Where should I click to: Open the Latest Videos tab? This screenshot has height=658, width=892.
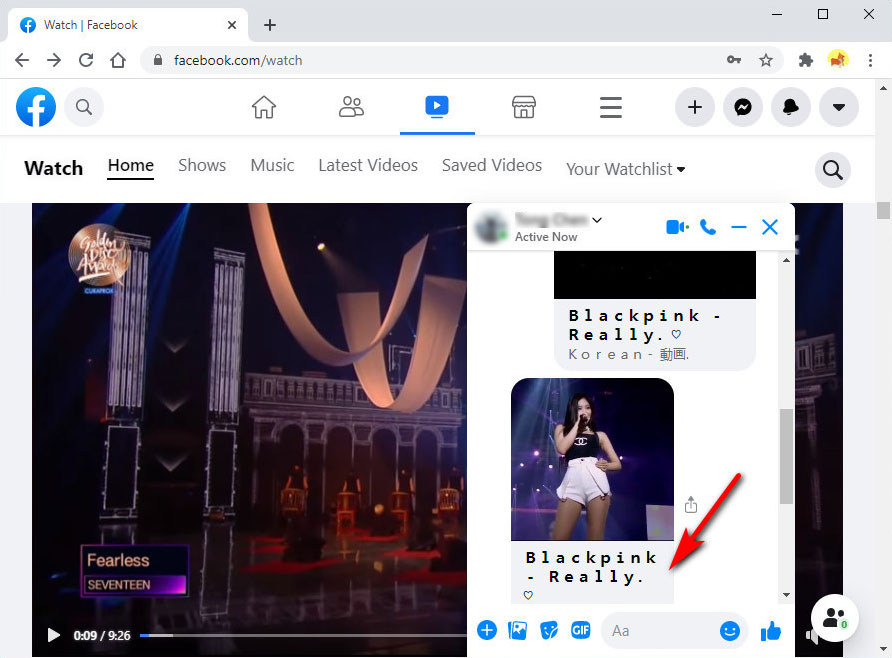(x=368, y=165)
